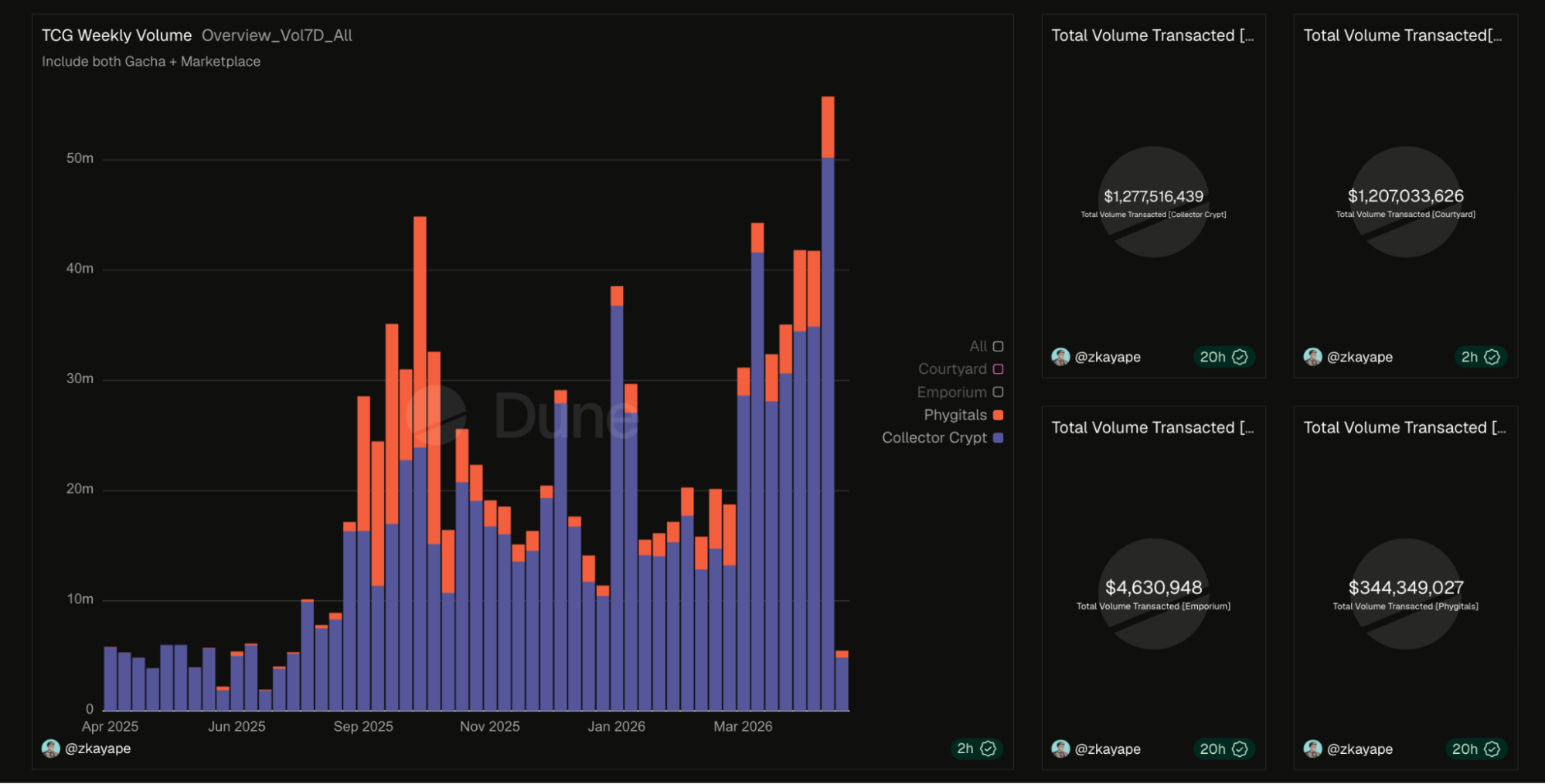Click the 2h verified badge on Courtyard card

tap(1480, 357)
